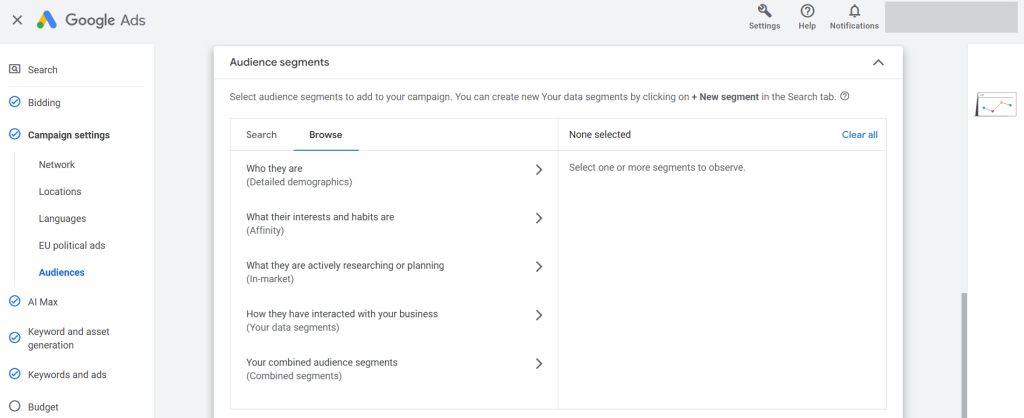This screenshot has height=418, width=1024.
Task: Expand Your combined audience segments
Action: (538, 363)
